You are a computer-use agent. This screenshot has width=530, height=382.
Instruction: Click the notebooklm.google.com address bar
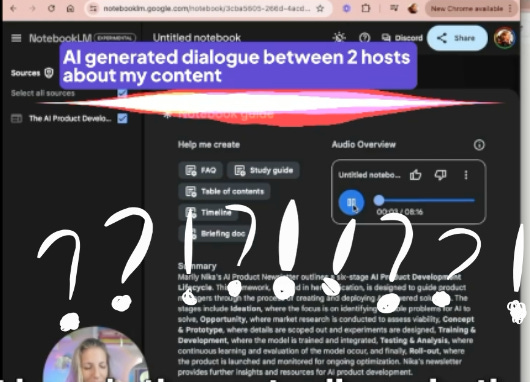click(x=207, y=8)
